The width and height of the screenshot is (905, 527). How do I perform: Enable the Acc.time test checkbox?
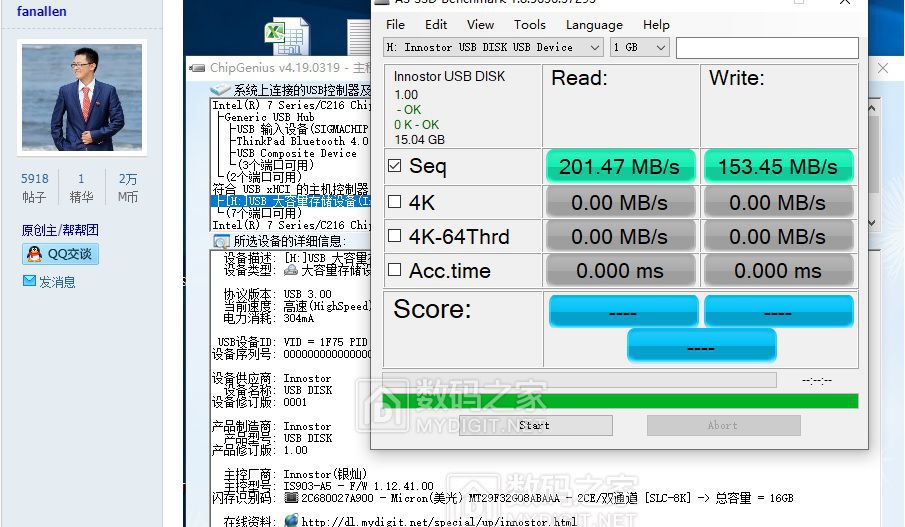(x=395, y=270)
